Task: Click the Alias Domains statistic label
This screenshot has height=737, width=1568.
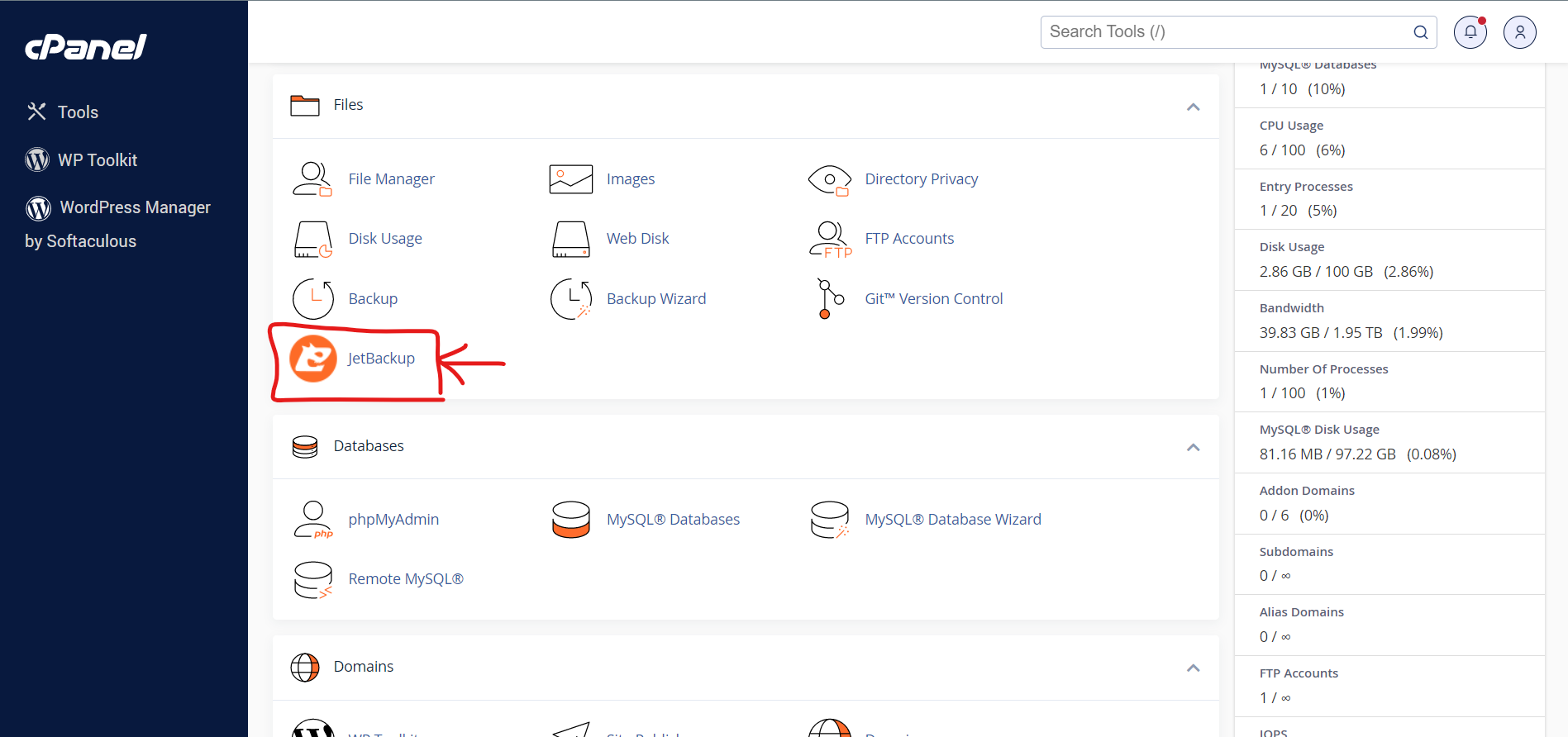Action: point(1302,612)
